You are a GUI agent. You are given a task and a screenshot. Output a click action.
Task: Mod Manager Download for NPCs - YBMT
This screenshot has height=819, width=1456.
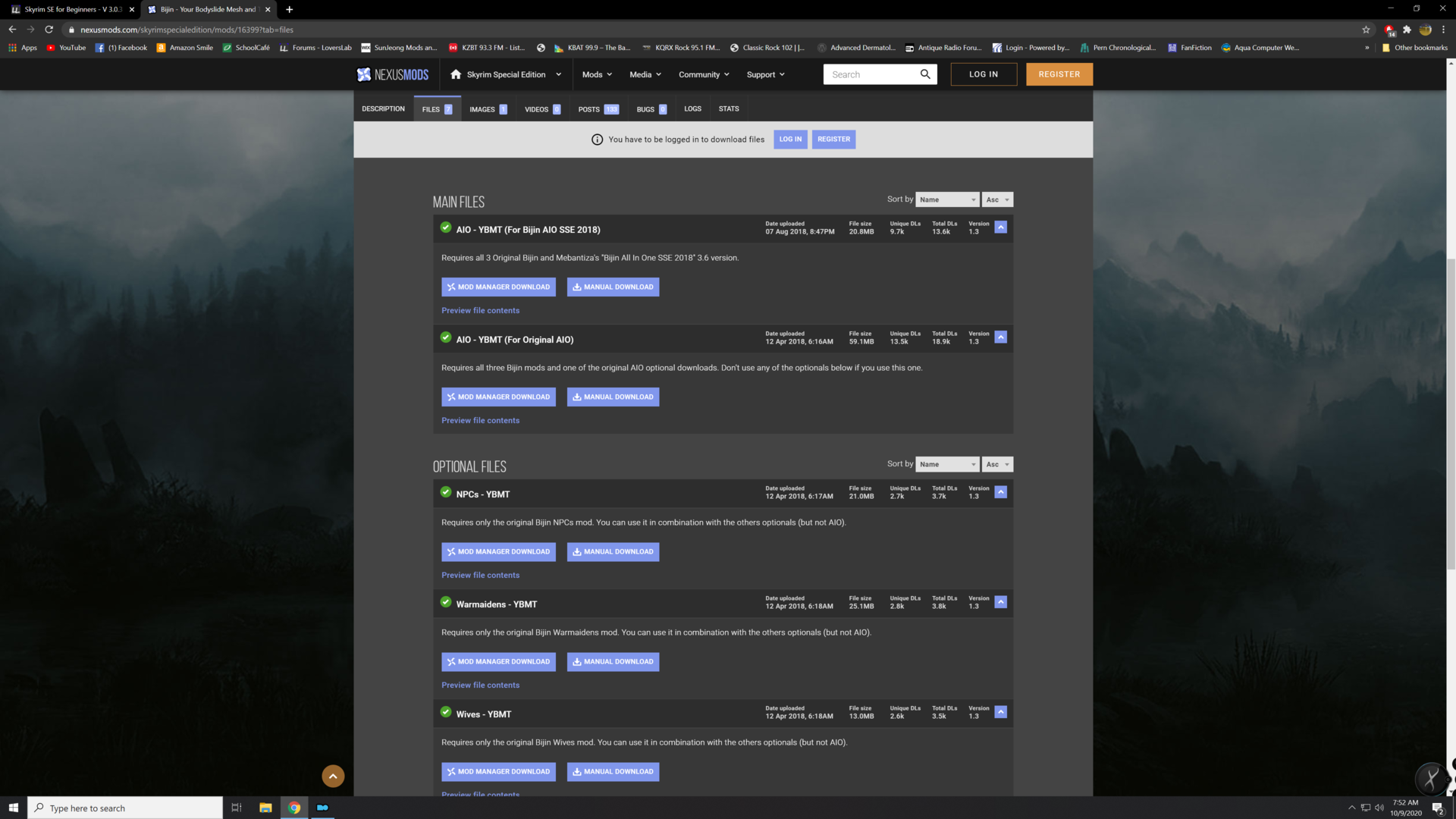pyautogui.click(x=498, y=551)
